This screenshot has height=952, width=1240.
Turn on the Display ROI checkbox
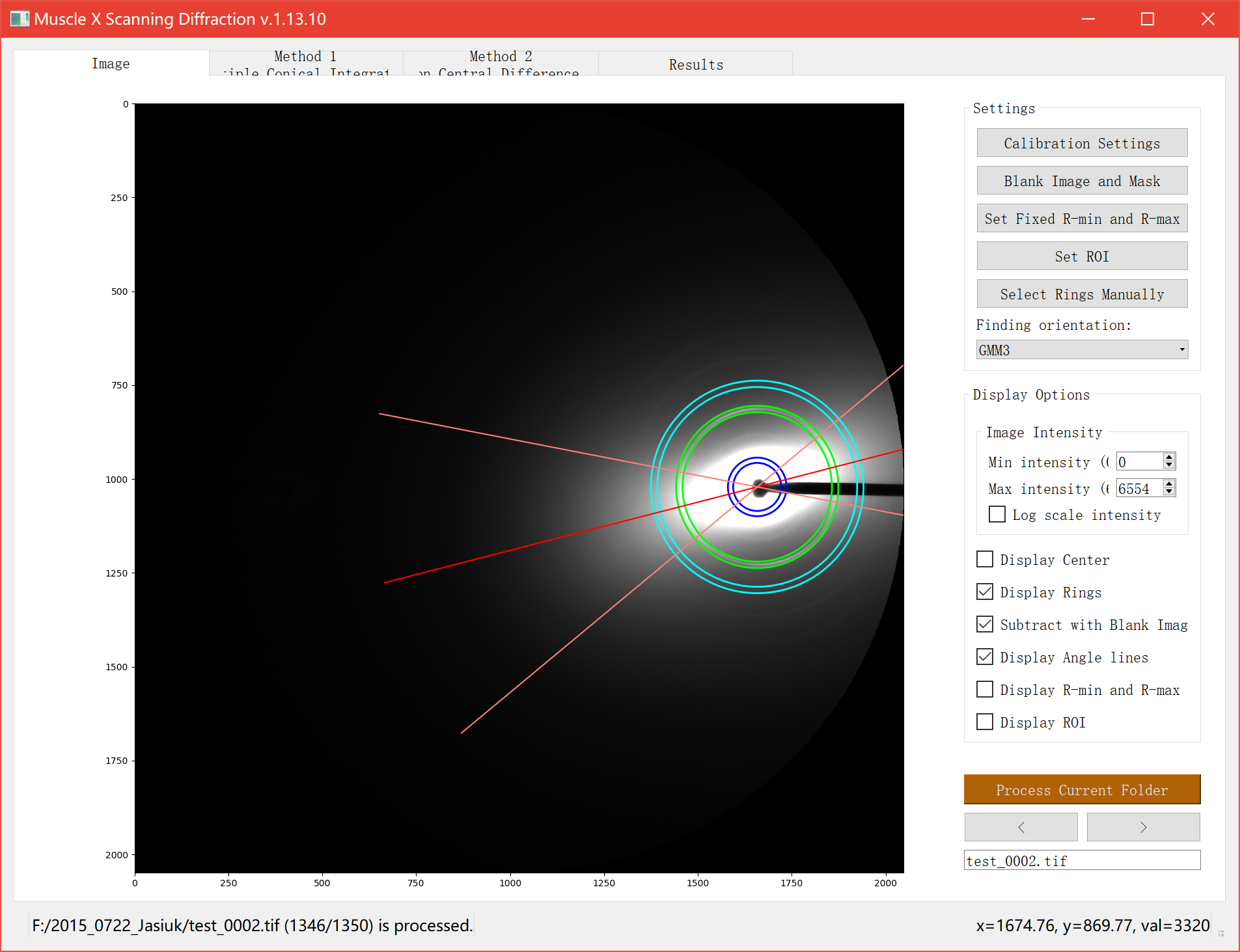[985, 722]
